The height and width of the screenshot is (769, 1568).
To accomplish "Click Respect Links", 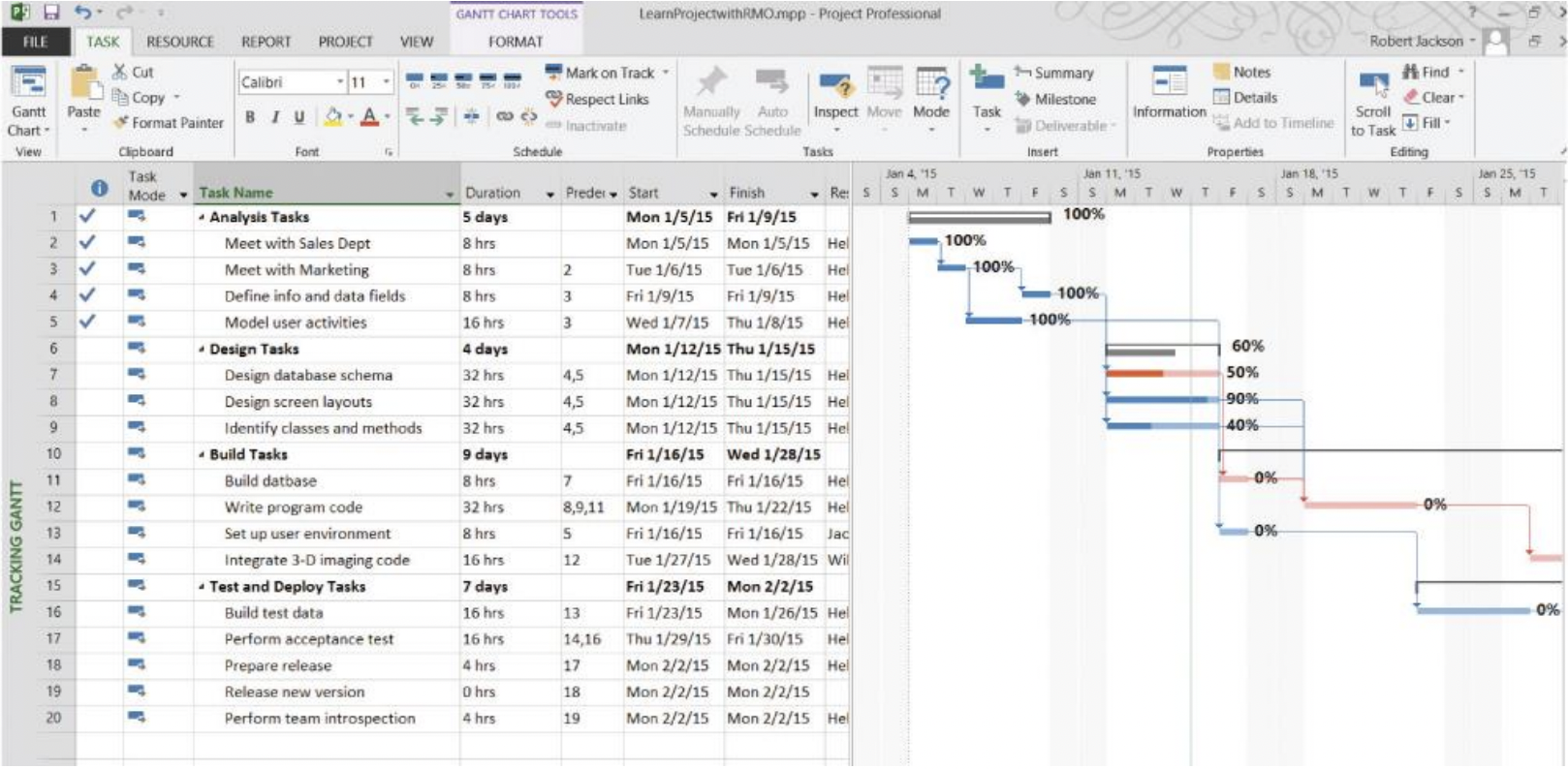I will coord(597,99).
